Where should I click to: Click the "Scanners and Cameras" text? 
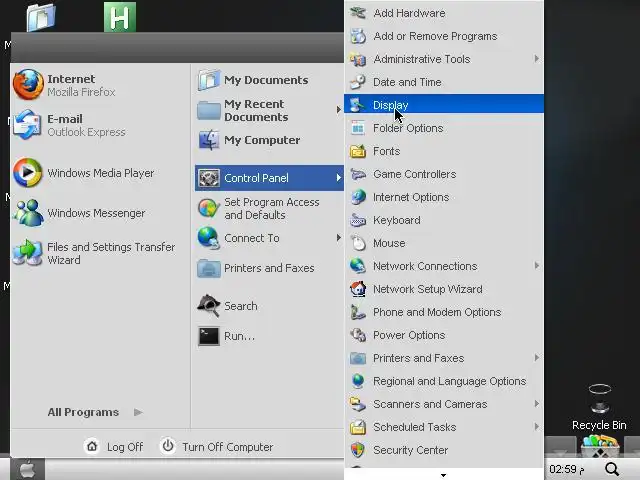[430, 404]
